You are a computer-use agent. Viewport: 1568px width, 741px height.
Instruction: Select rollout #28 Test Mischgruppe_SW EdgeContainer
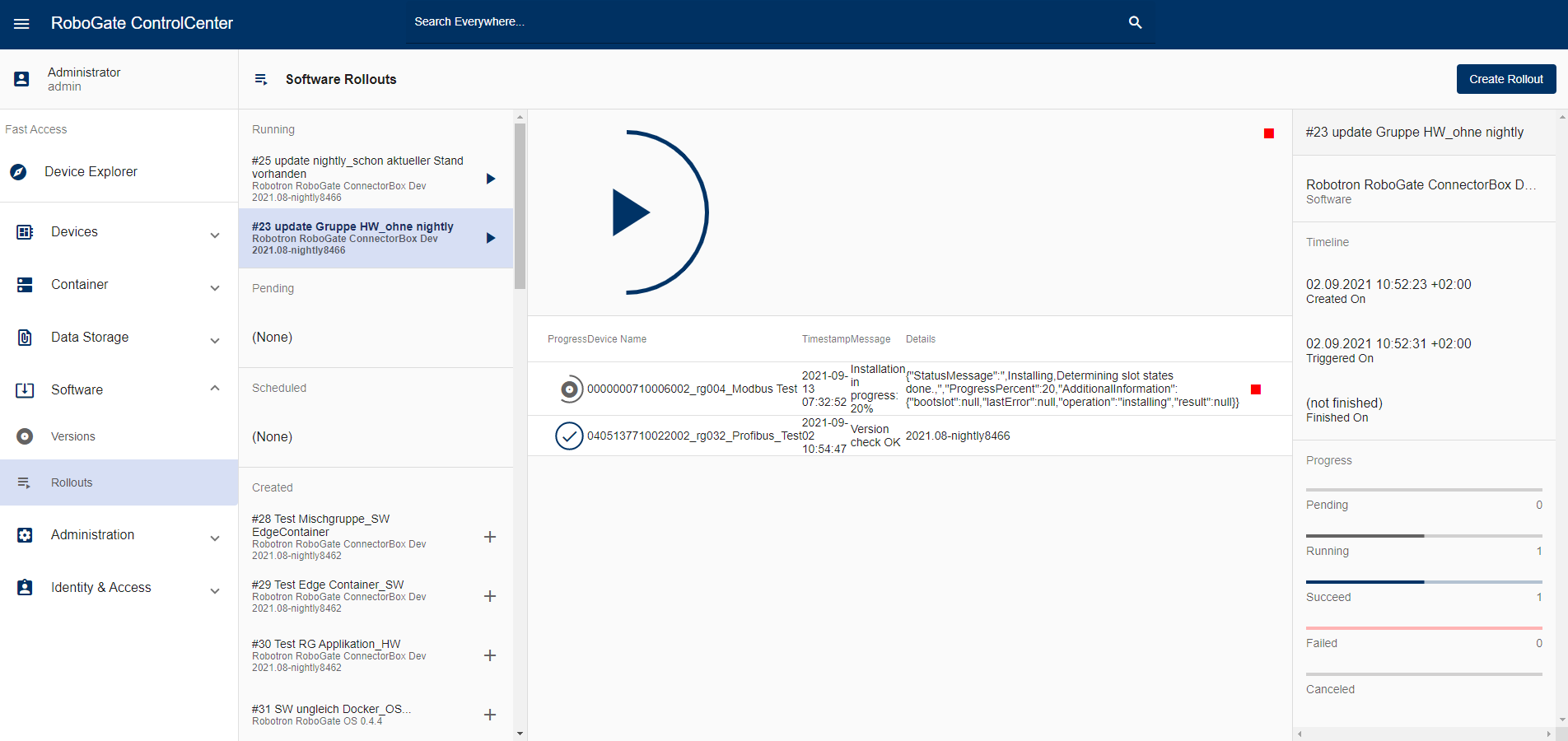click(376, 537)
